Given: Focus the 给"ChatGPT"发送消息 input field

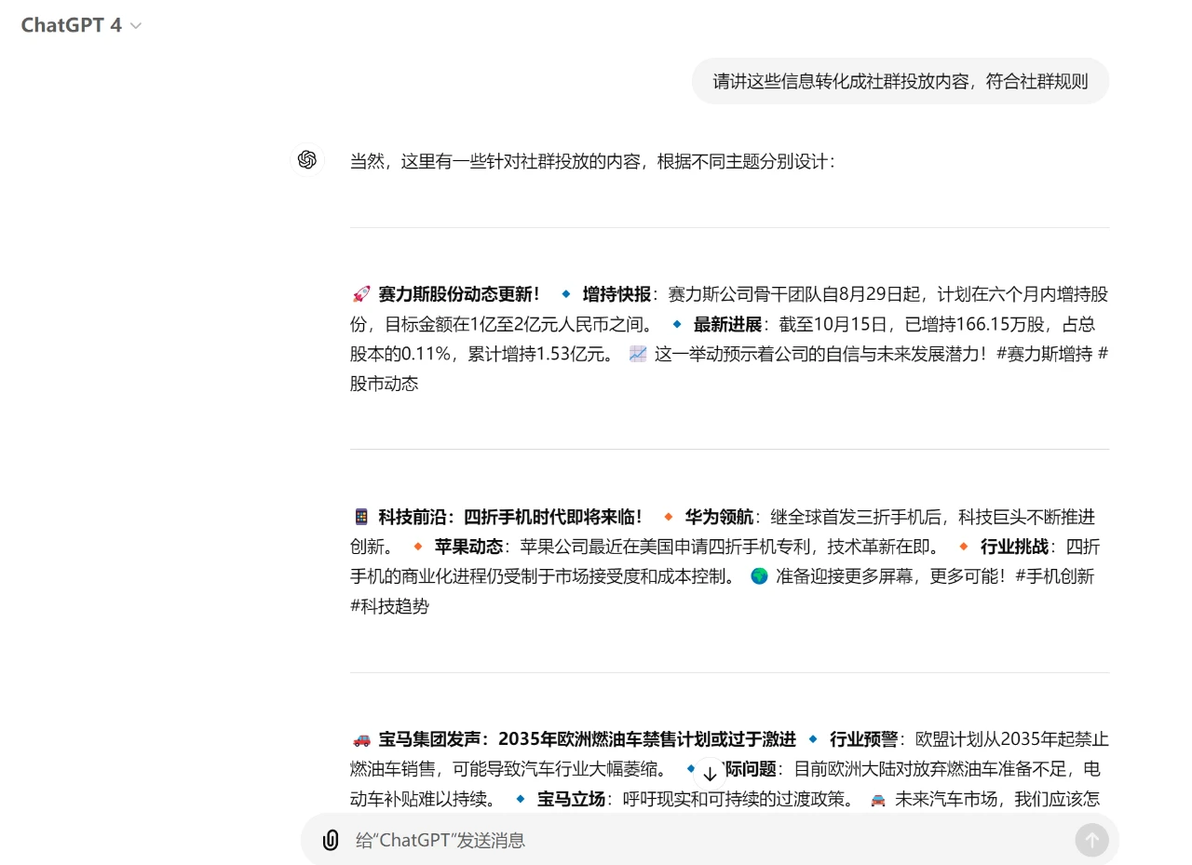Looking at the screenshot, I should pyautogui.click(x=707, y=840).
